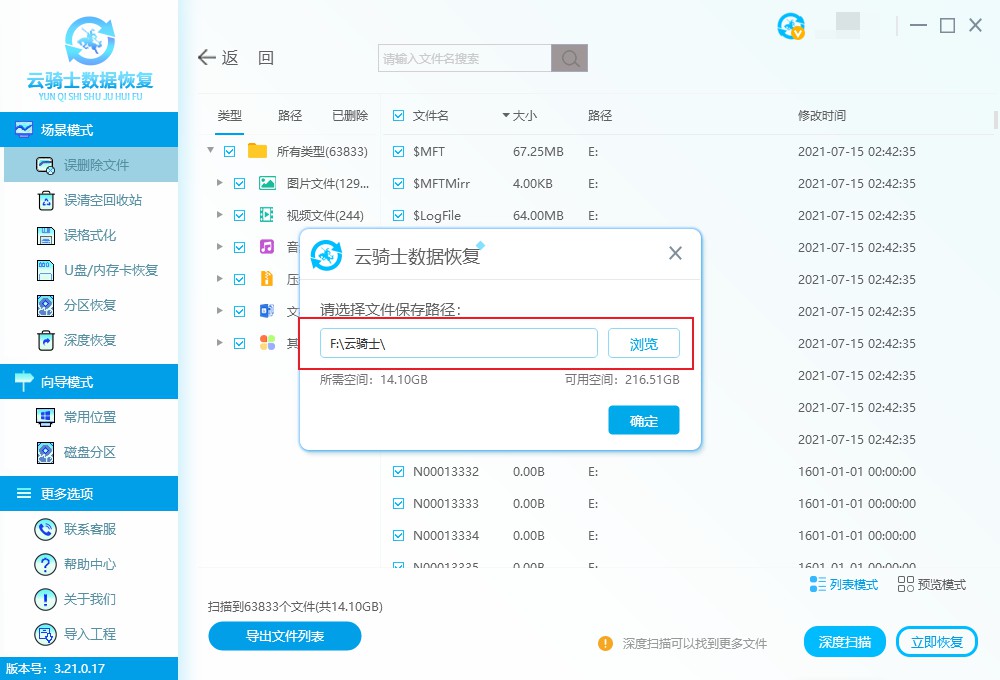Contact support via 联系客服 phone icon
Viewport: 1000px width, 680px height.
[x=45, y=529]
